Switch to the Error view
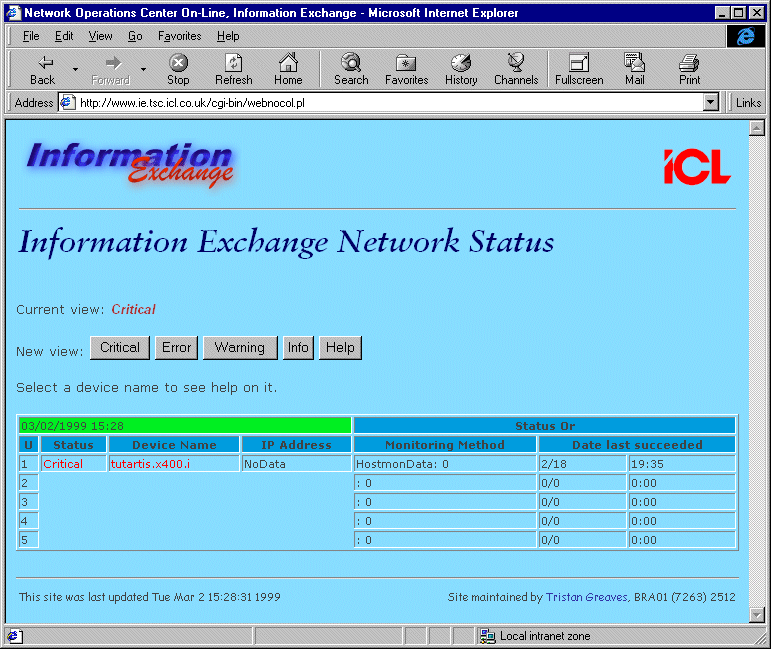The height and width of the screenshot is (649, 771). (176, 348)
